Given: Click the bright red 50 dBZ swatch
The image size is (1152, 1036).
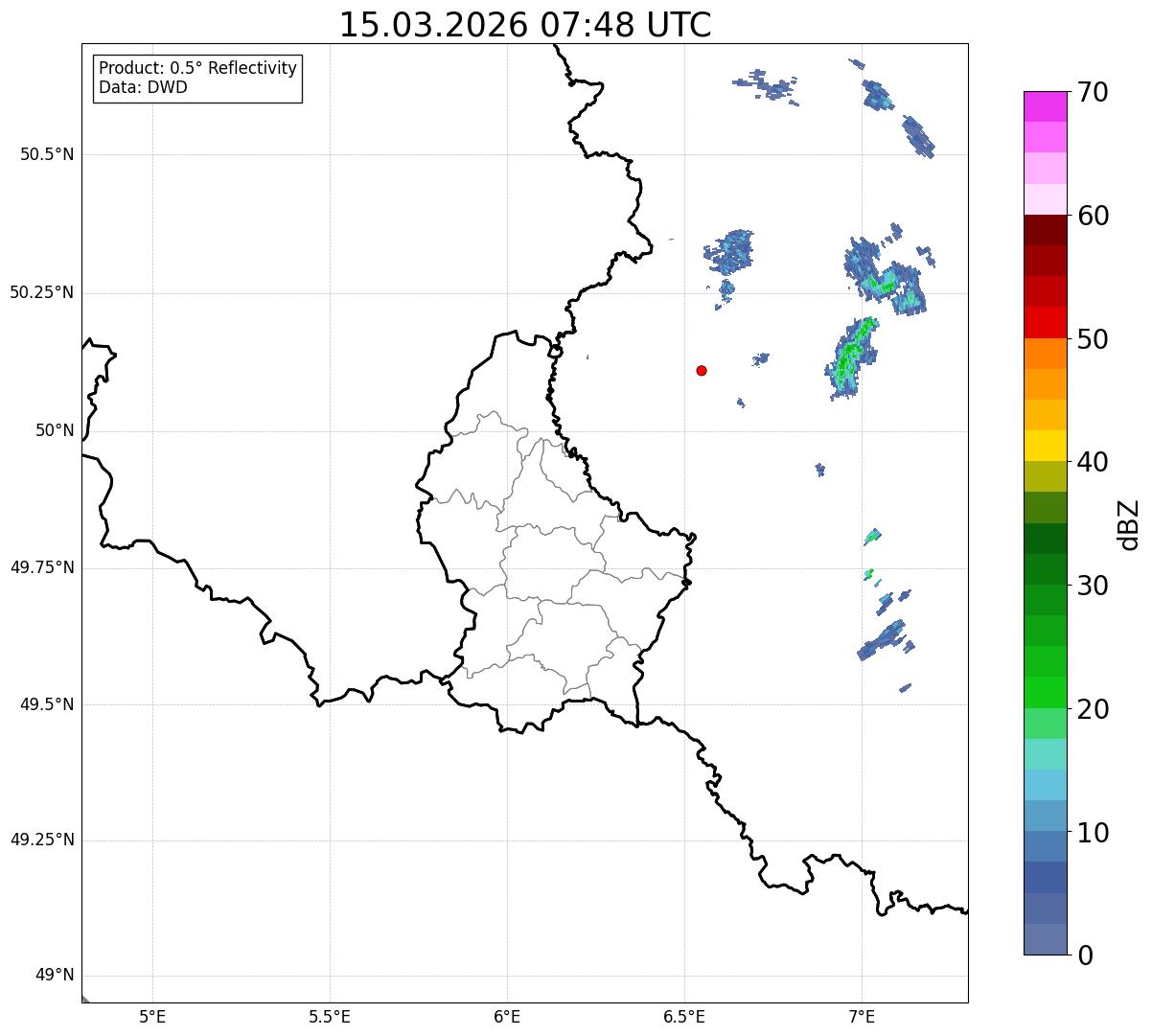Looking at the screenshot, I should (1045, 322).
